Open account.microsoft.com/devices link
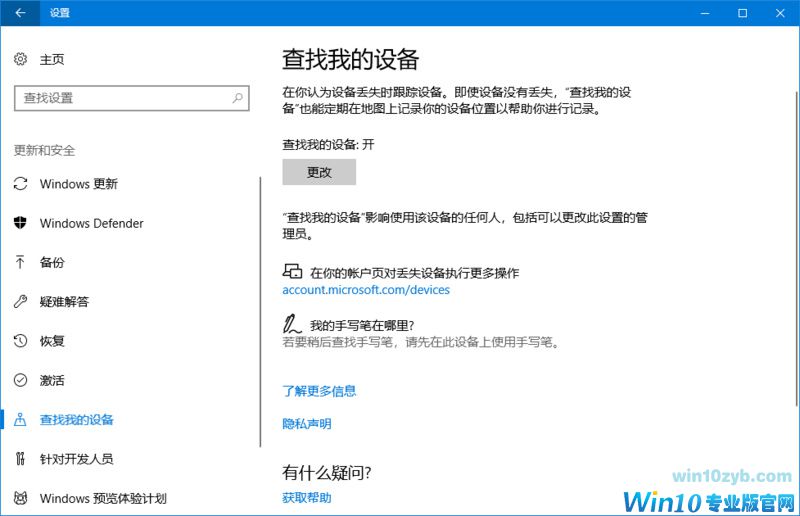Screen dimensions: 800x516 coord(366,290)
